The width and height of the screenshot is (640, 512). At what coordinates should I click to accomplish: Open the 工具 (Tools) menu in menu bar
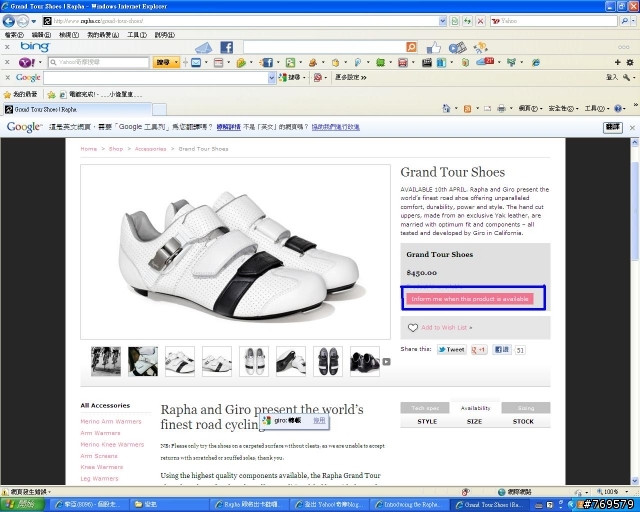tap(137, 35)
